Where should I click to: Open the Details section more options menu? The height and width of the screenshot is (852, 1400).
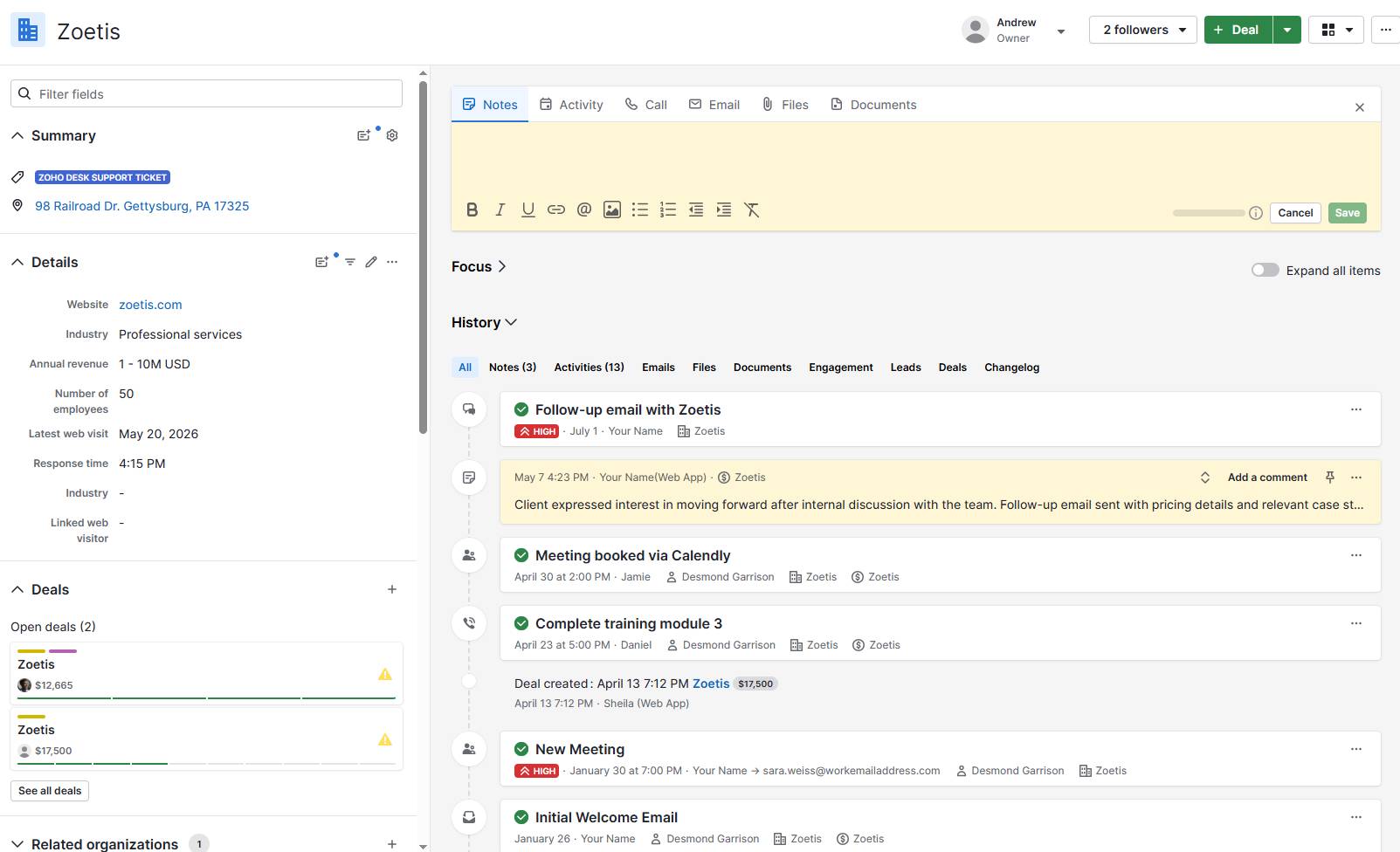[392, 262]
